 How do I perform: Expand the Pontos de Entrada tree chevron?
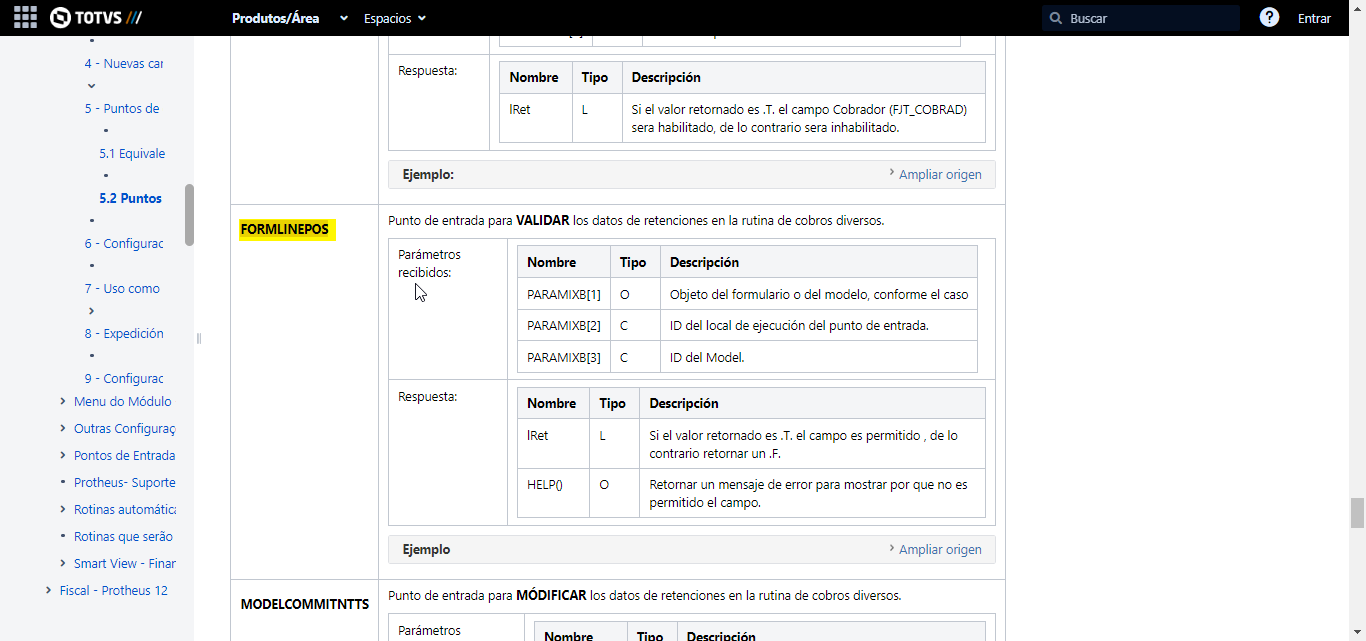coord(64,456)
